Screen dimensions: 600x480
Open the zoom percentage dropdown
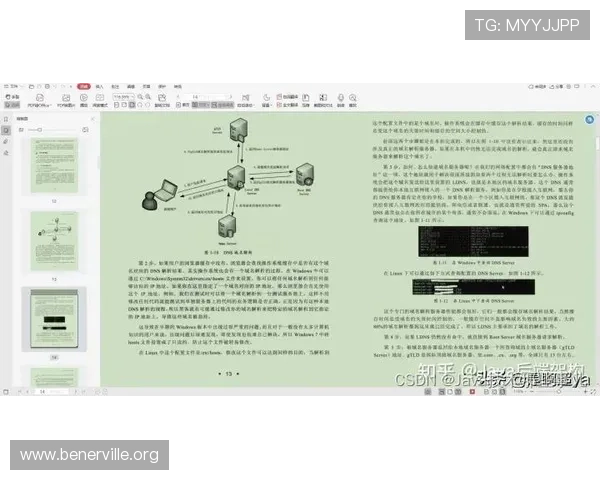pos(132,97)
